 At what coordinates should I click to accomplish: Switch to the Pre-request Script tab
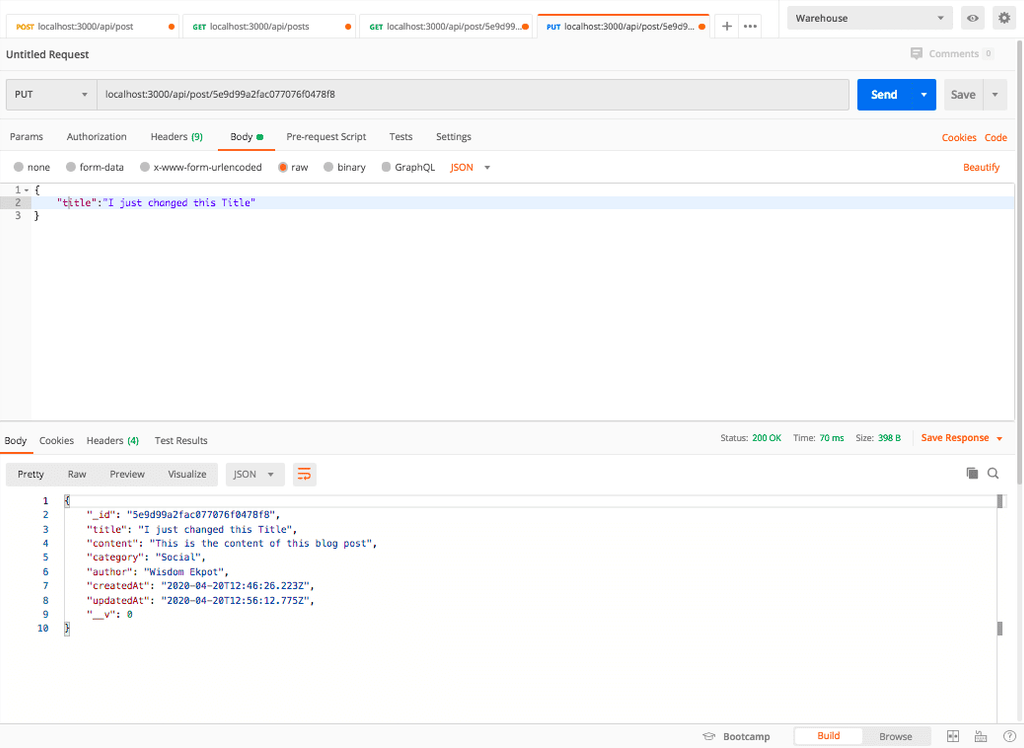point(326,137)
